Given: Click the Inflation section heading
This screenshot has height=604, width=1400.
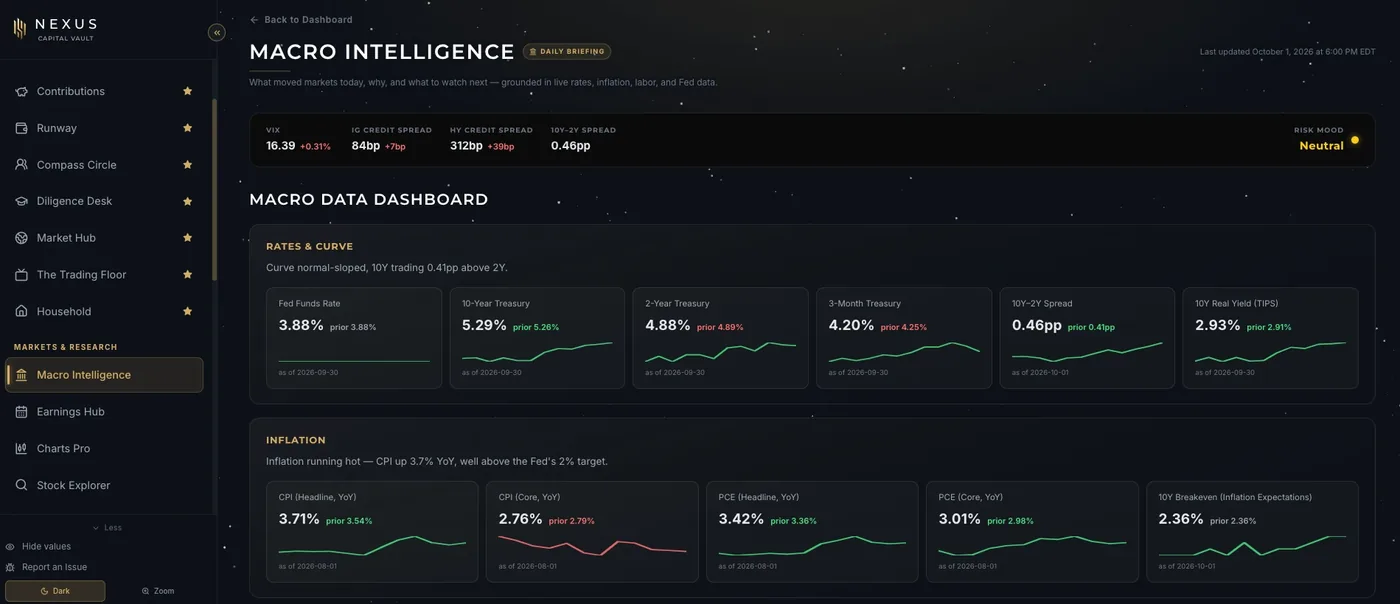Looking at the screenshot, I should click(x=296, y=440).
